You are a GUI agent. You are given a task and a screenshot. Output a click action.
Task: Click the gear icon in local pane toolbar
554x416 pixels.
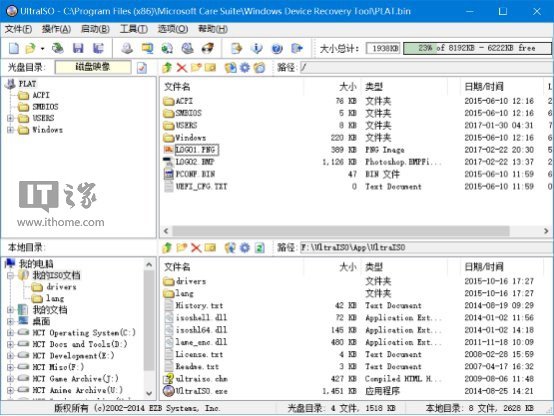tap(245, 248)
